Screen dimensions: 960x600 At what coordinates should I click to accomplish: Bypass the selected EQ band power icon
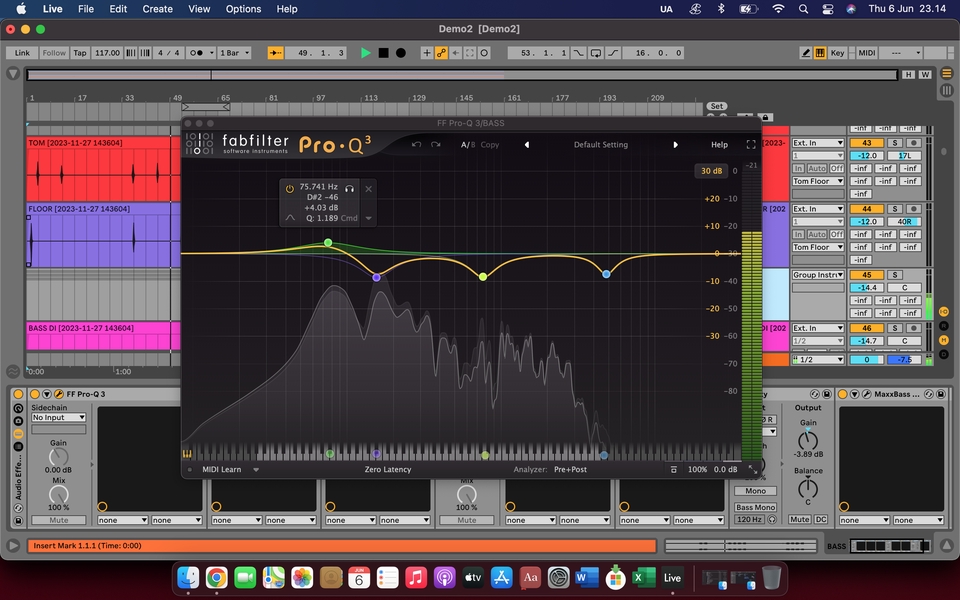(290, 189)
